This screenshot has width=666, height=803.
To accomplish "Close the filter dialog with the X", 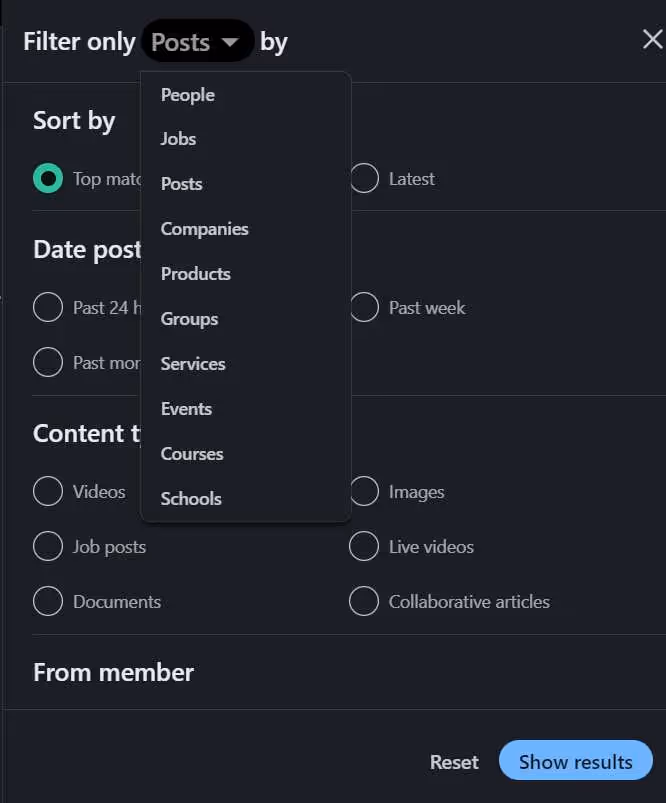I will (652, 39).
